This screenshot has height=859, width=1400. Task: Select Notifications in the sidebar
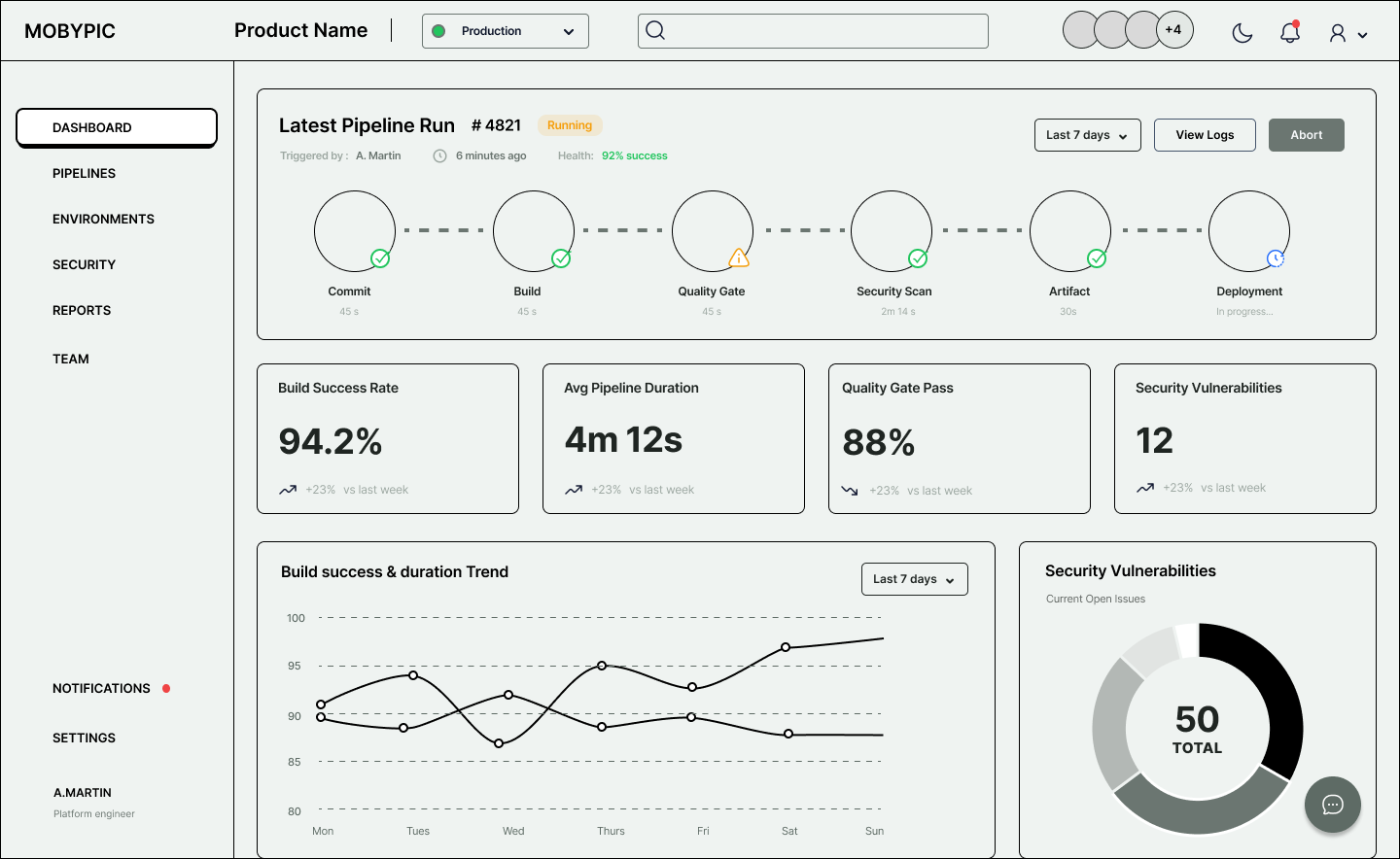click(x=101, y=688)
